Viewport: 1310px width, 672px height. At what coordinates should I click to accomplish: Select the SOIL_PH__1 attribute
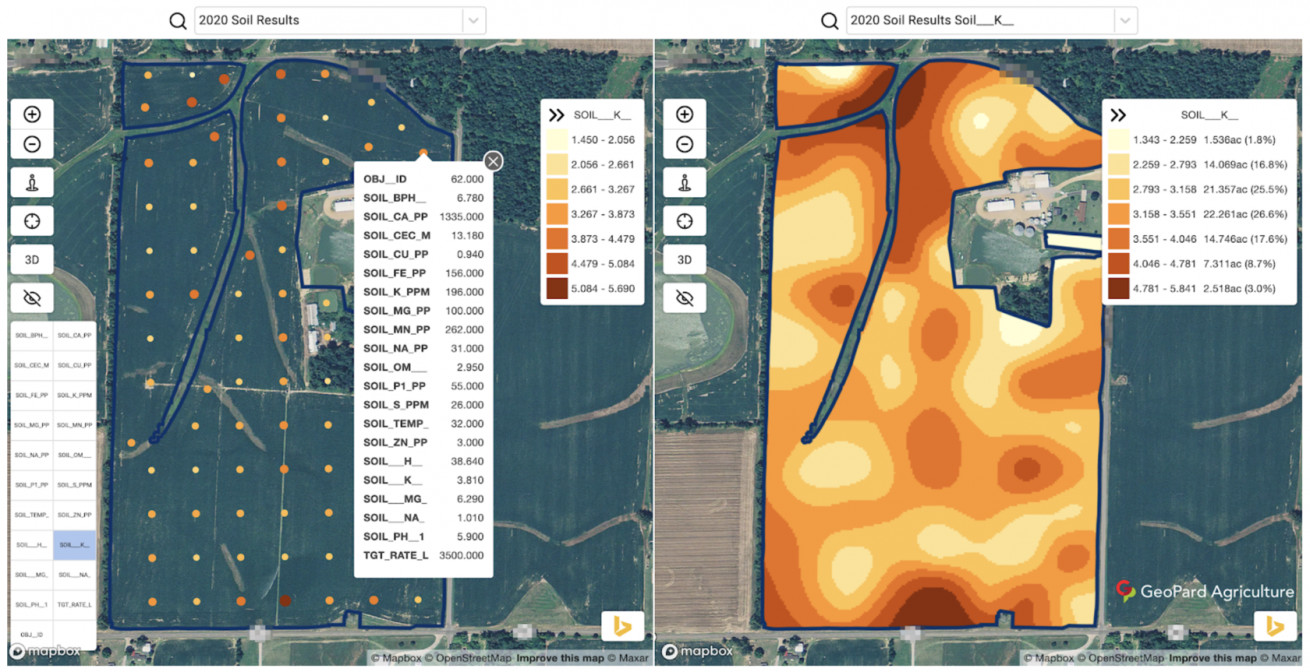[x=32, y=605]
